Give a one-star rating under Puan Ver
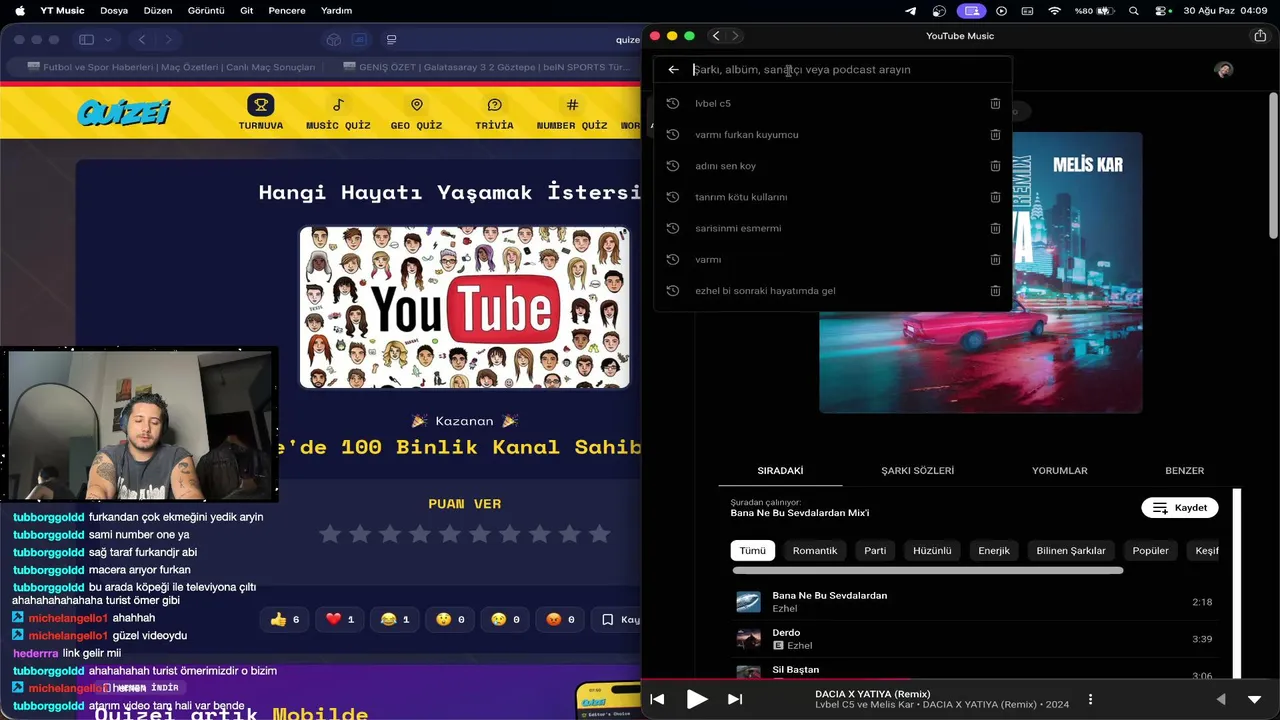The height and width of the screenshot is (720, 1280). (329, 534)
